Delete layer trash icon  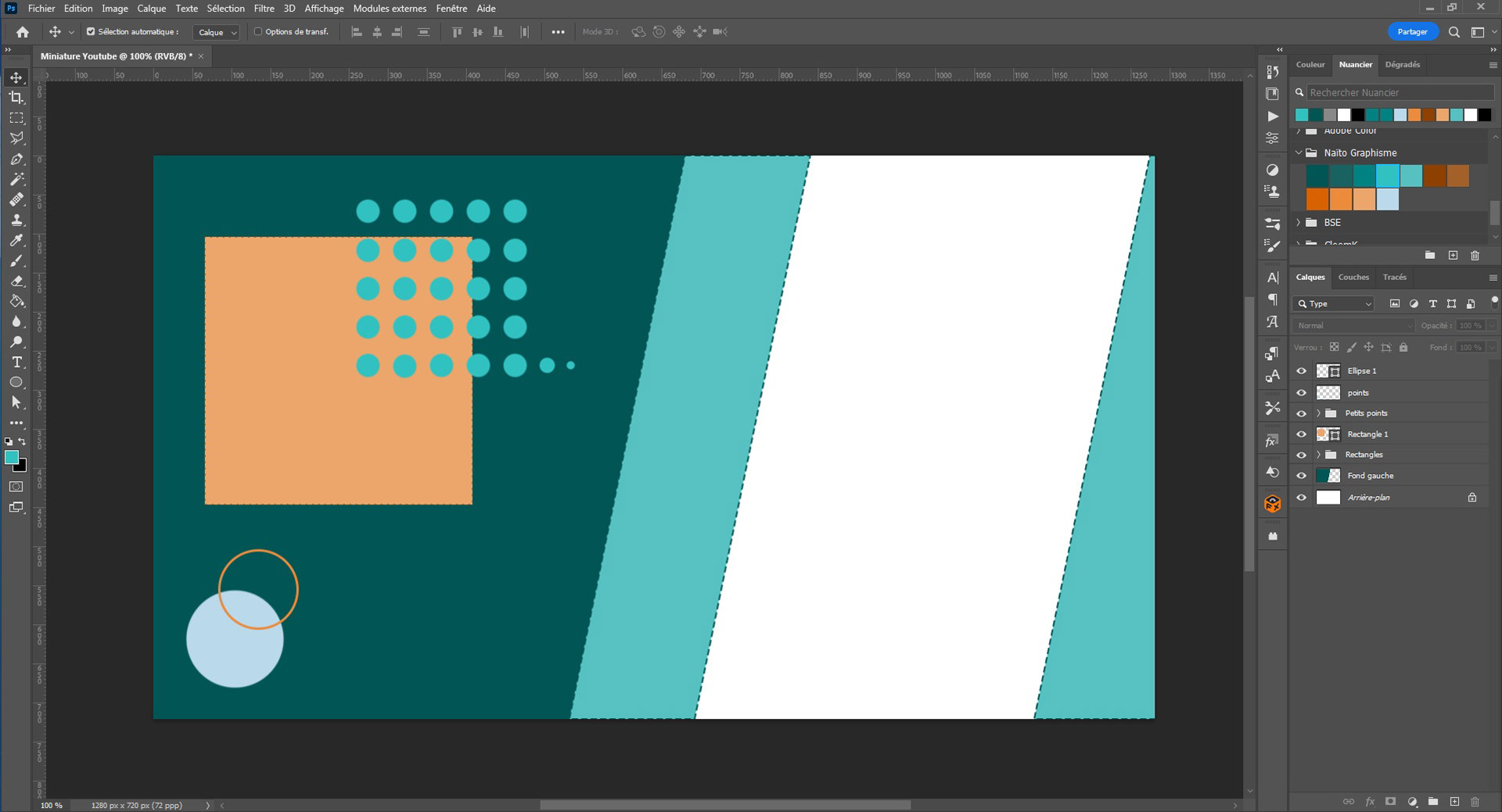pyautogui.click(x=1475, y=802)
